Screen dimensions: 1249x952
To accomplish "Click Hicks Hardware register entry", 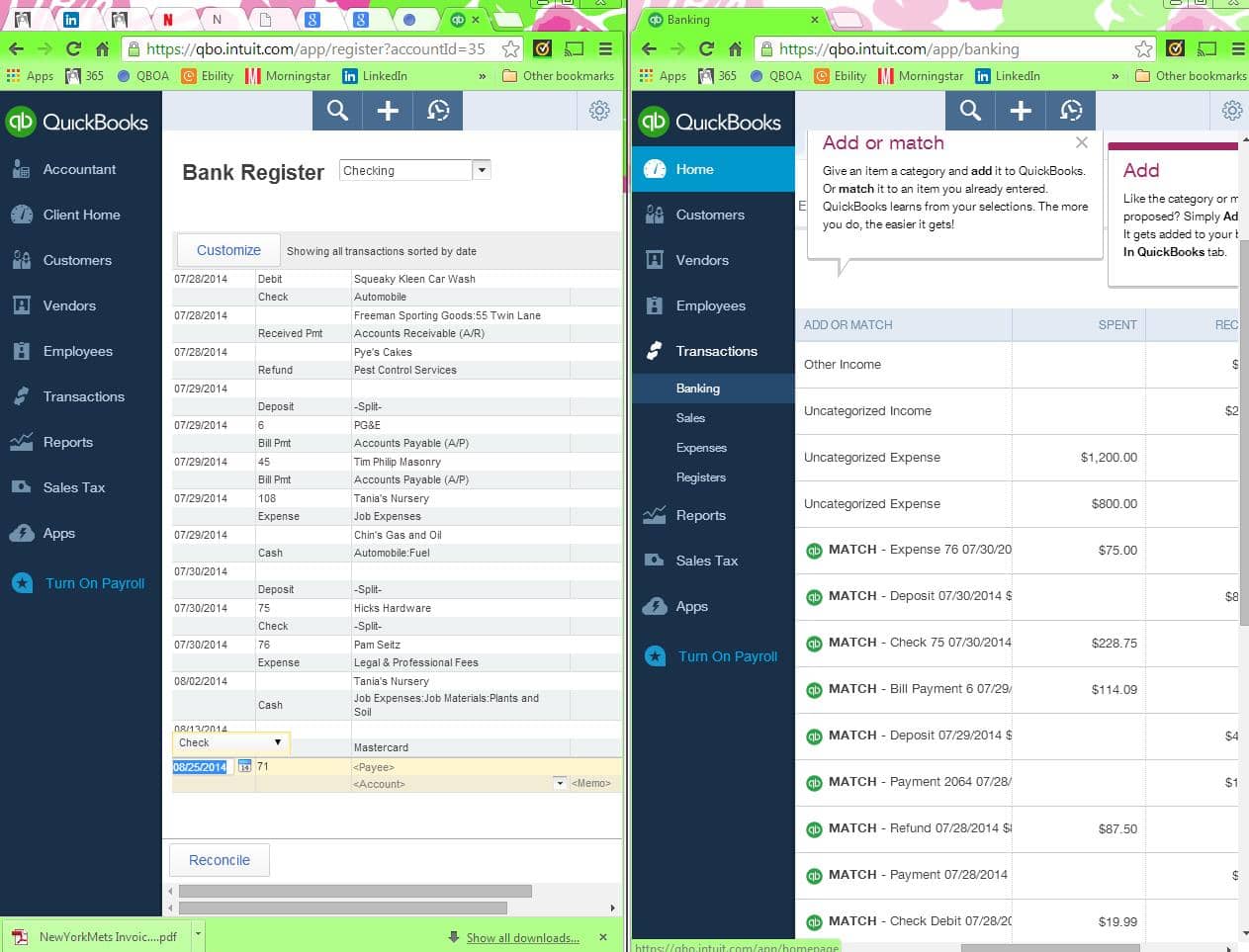I will click(393, 608).
